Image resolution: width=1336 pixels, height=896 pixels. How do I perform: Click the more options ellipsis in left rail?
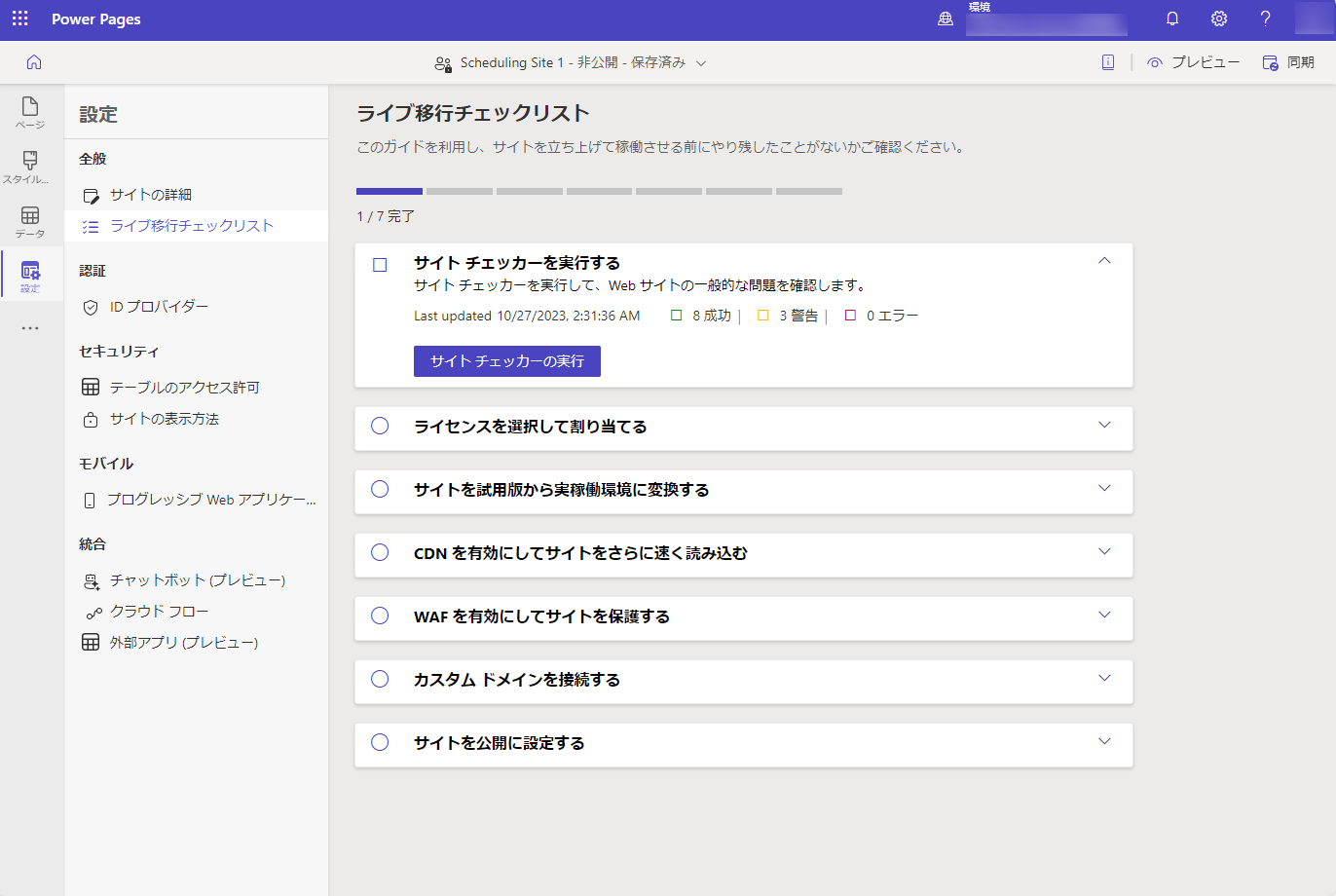(x=30, y=328)
